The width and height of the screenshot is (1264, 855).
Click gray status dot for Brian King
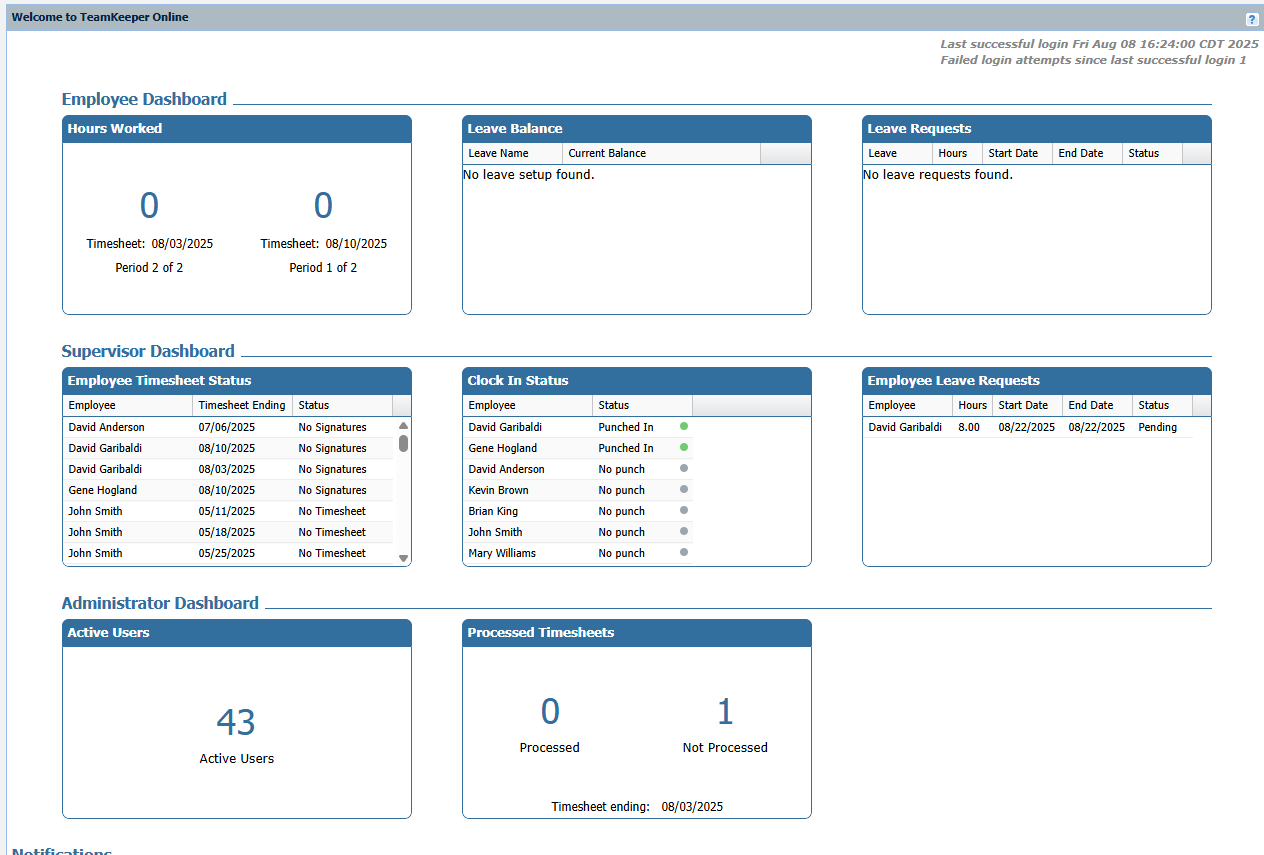click(x=684, y=510)
